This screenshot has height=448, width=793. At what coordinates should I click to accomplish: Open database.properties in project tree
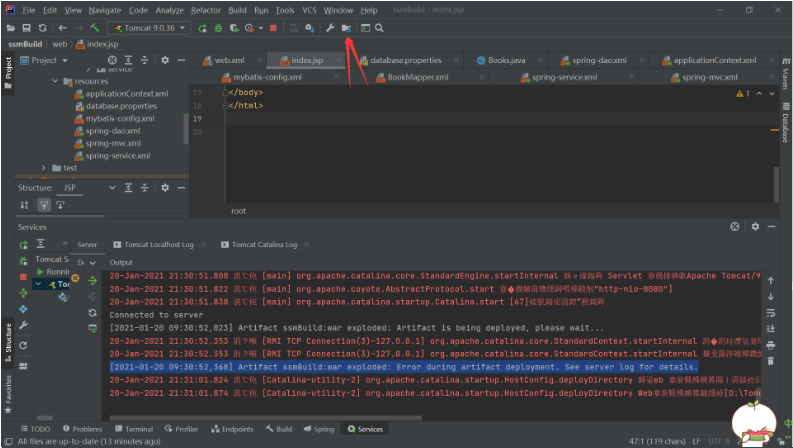(x=121, y=106)
